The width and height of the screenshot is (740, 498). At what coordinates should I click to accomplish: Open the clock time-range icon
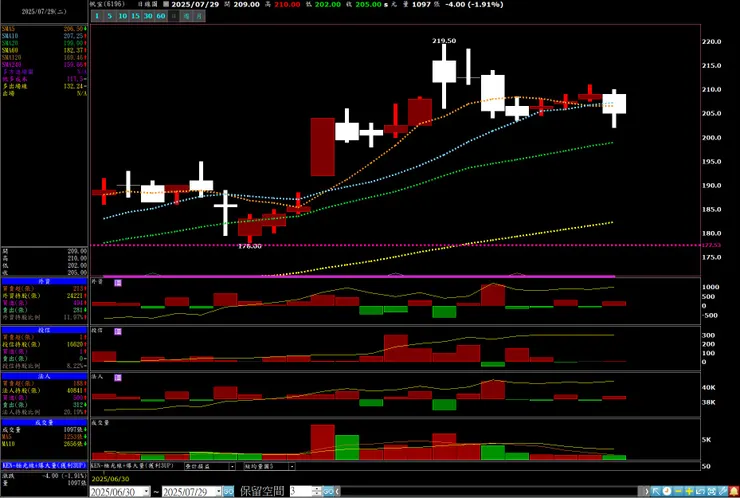coord(667,491)
